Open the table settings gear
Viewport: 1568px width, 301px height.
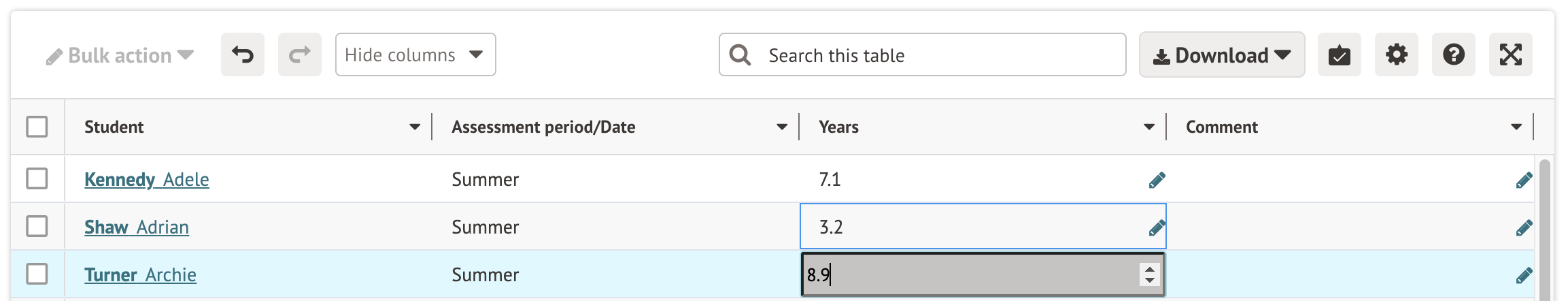[1396, 54]
